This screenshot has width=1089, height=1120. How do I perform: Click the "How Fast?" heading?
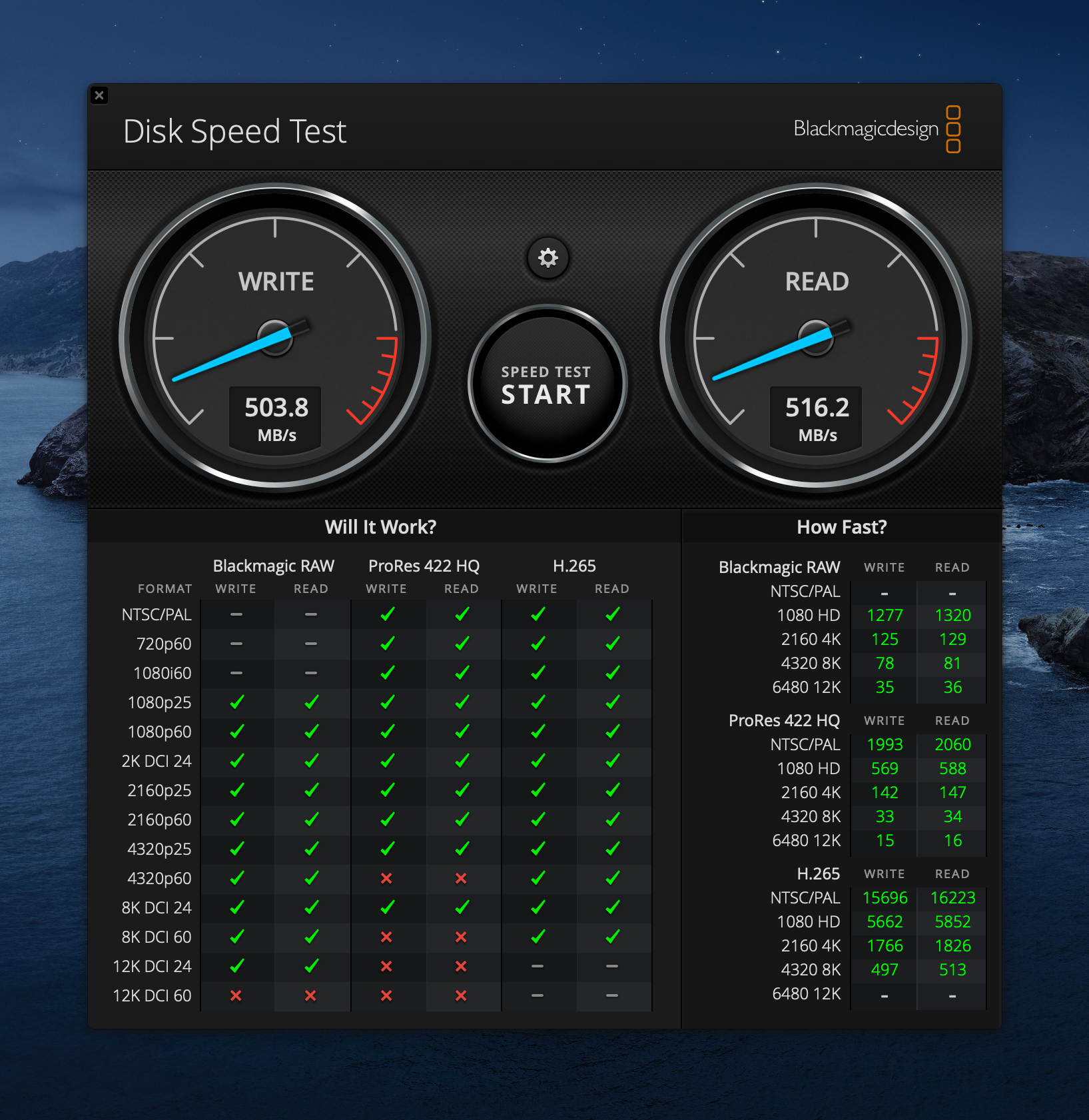tap(842, 527)
